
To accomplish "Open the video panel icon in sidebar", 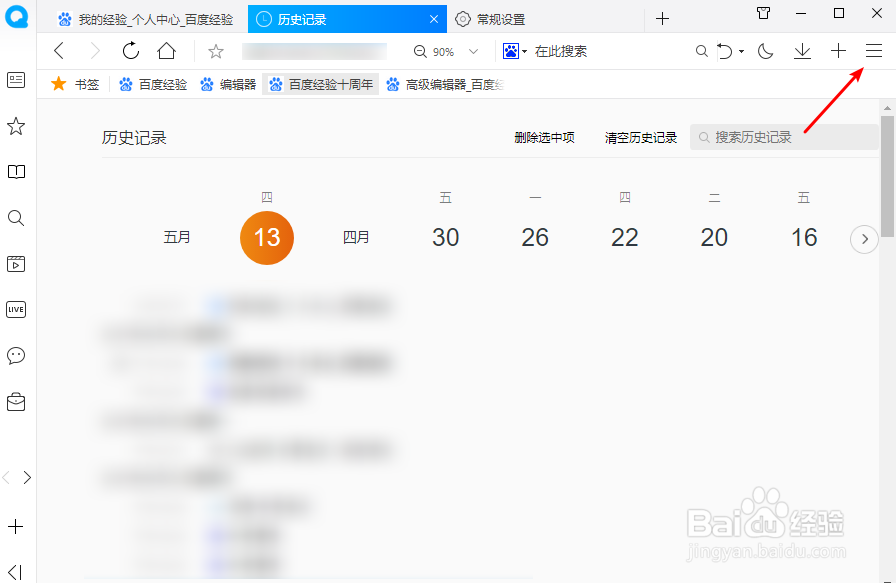I will [16, 264].
